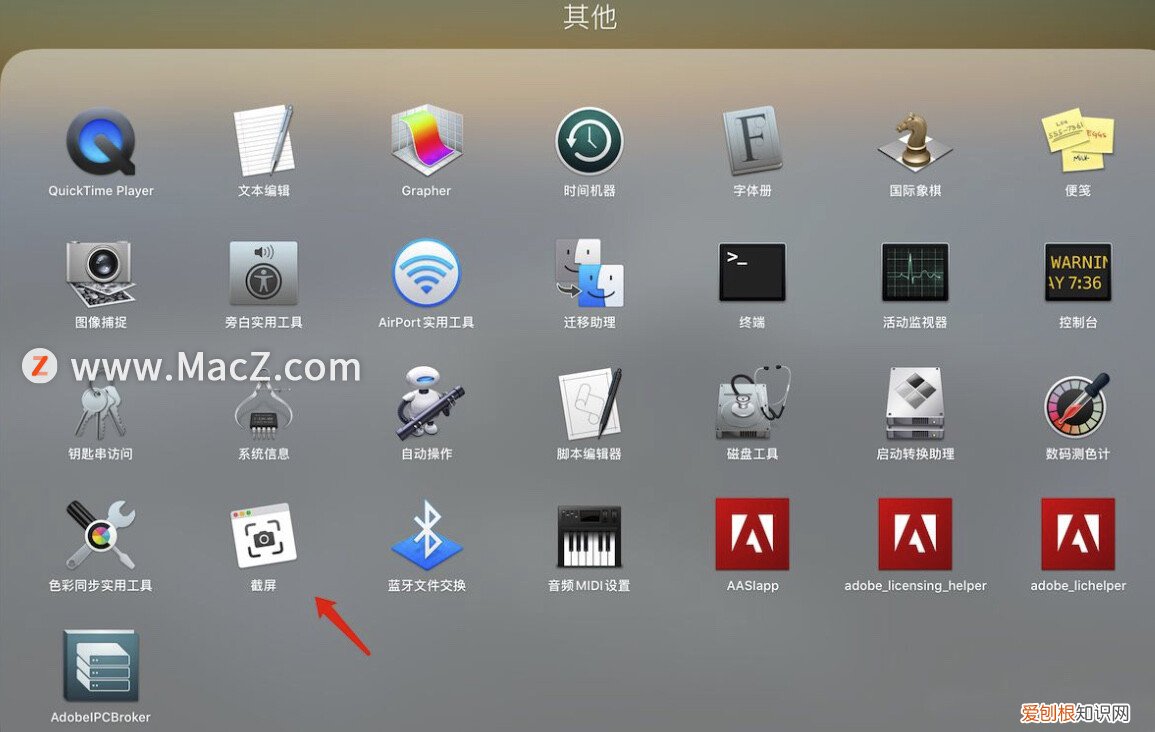Open the AdobeIPCBroker app
The image size is (1155, 732).
point(100,667)
